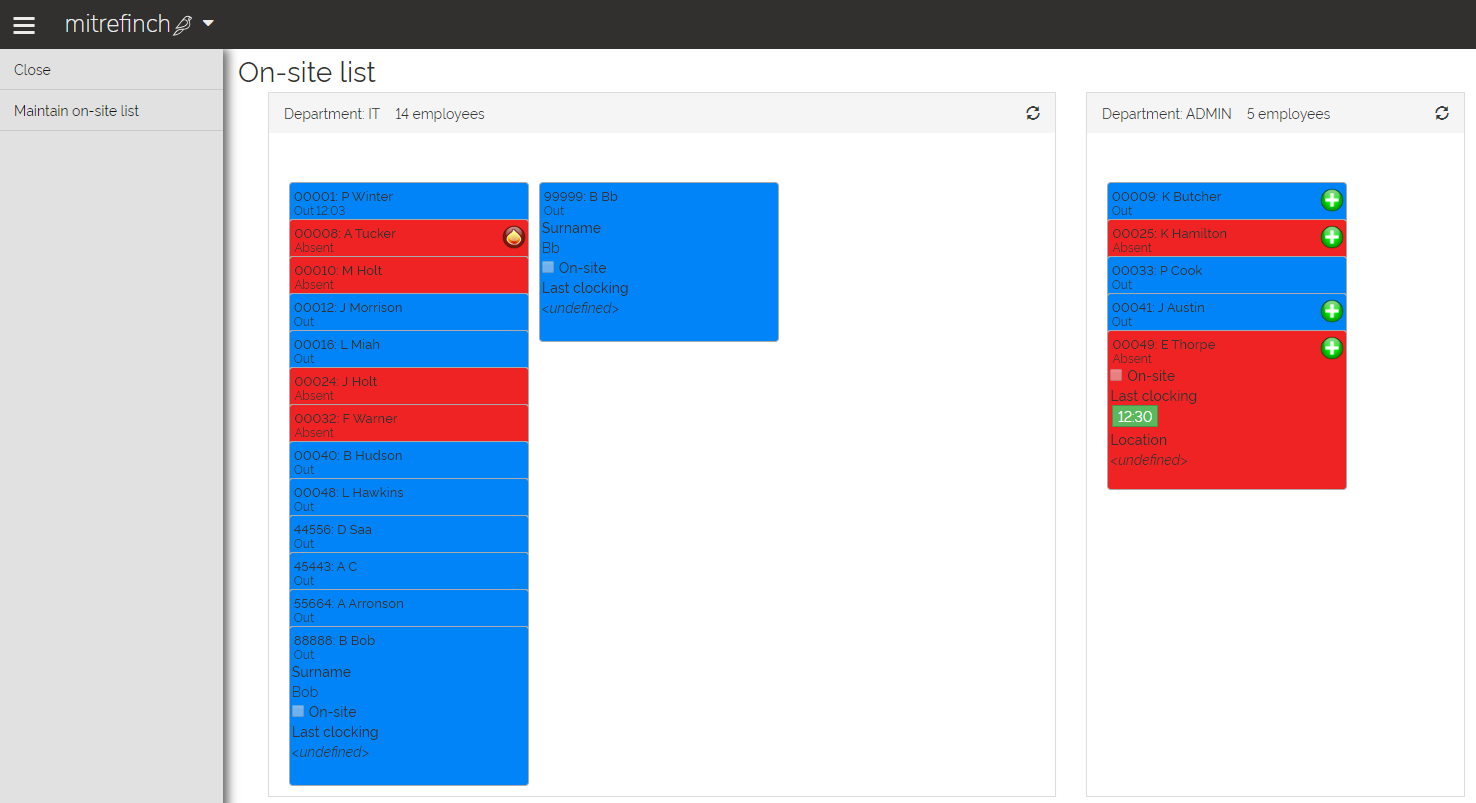Click the 5 employees count text
1476x803 pixels.
(x=1289, y=114)
